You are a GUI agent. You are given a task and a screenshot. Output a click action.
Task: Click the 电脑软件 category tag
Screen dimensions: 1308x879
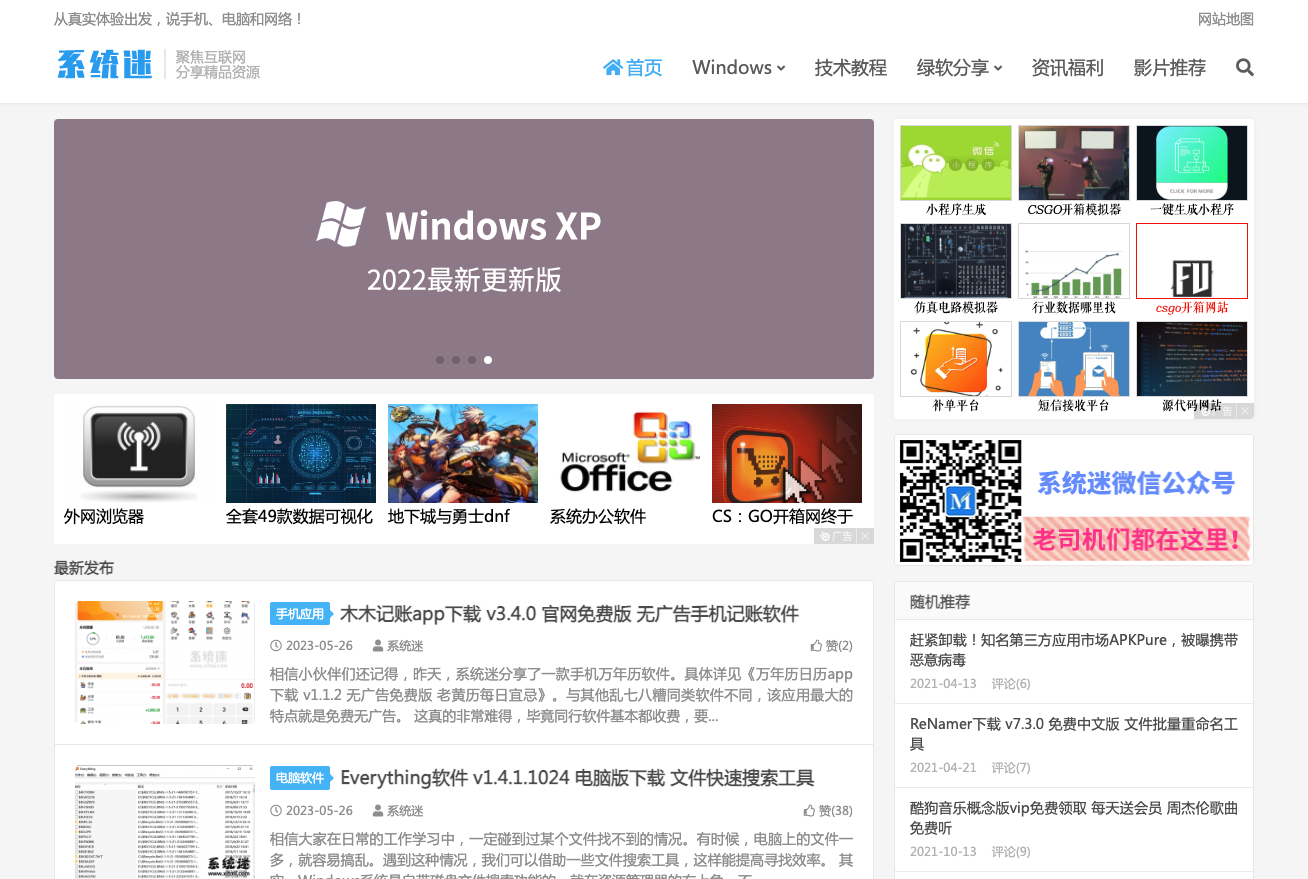coord(300,778)
